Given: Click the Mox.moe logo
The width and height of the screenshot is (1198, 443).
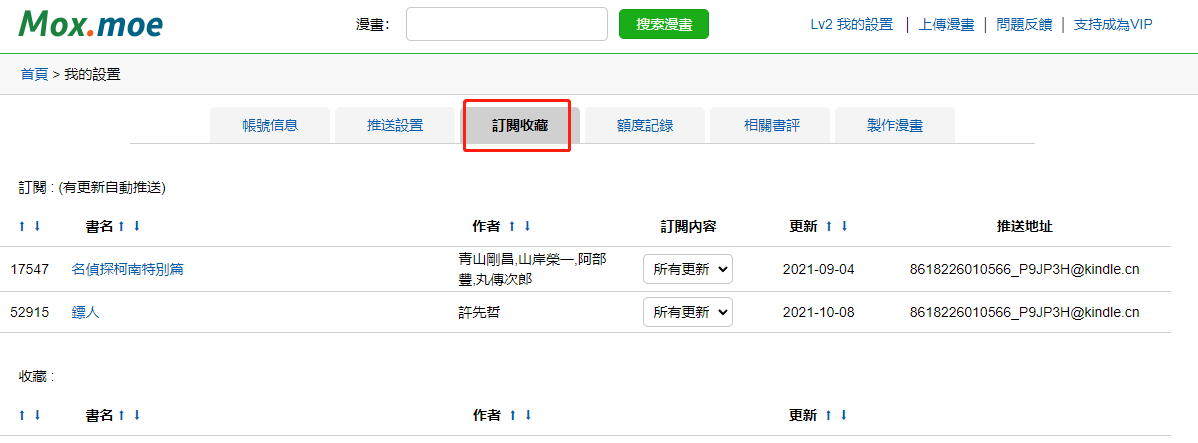Looking at the screenshot, I should [91, 24].
